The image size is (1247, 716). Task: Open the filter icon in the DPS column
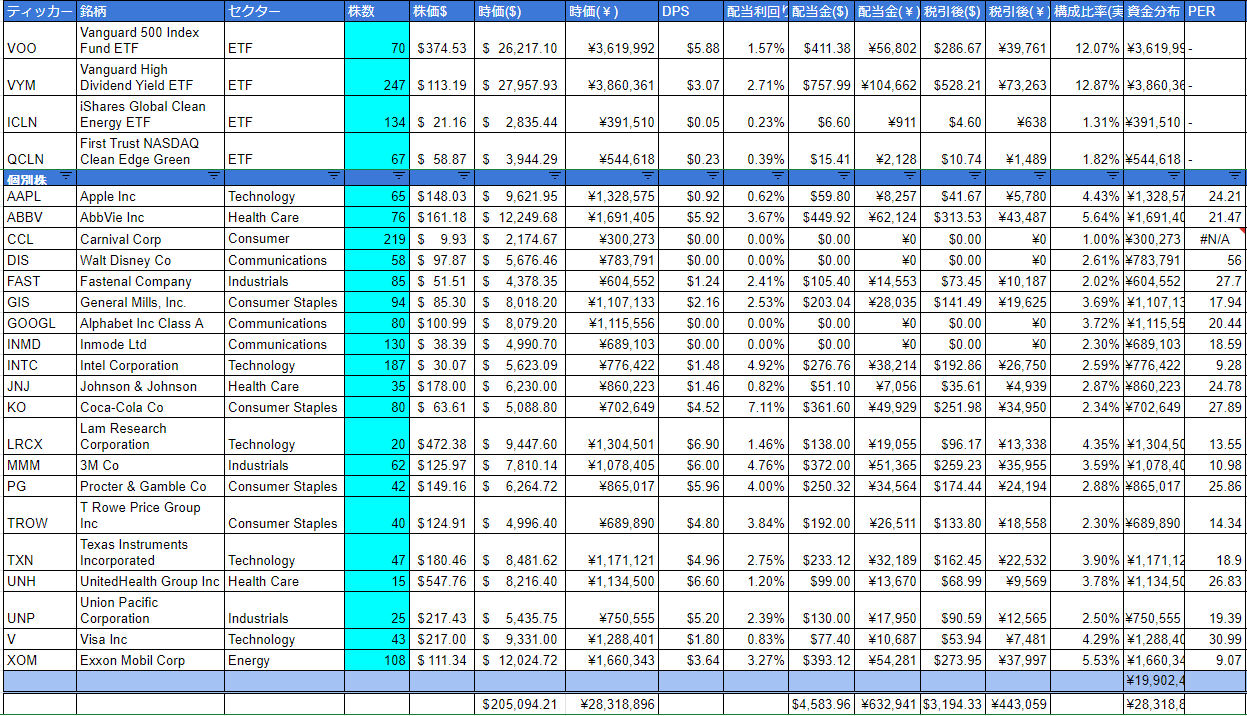pos(713,176)
